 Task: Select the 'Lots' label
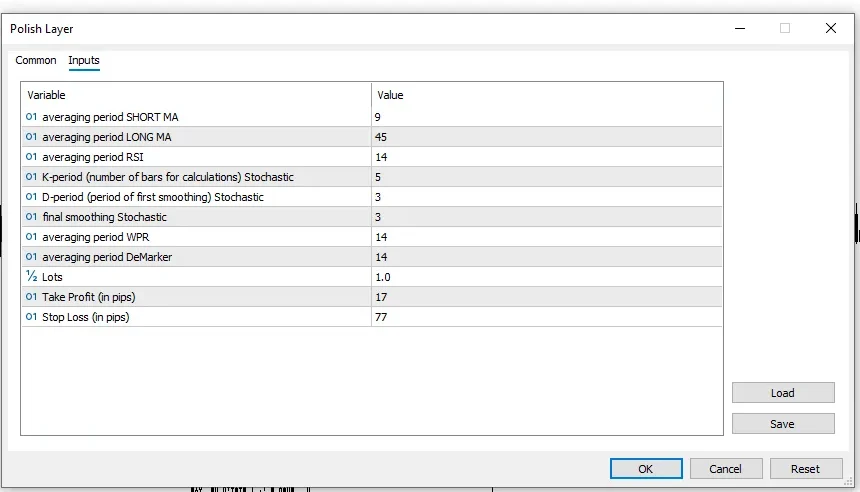52,277
